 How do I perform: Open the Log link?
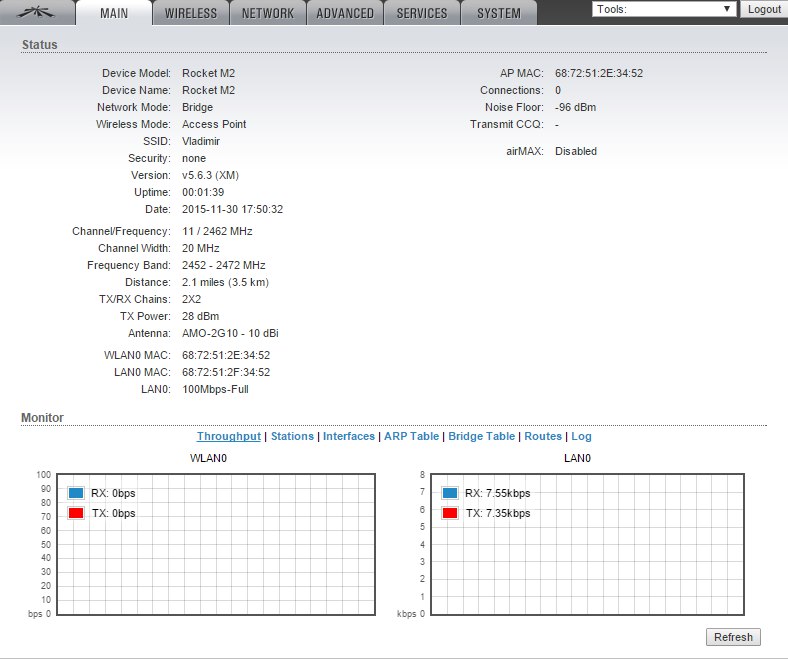581,436
